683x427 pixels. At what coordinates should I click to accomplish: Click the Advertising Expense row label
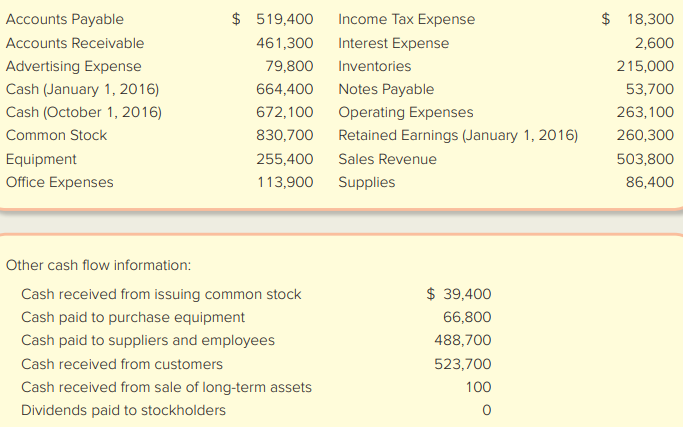pyautogui.click(x=74, y=66)
